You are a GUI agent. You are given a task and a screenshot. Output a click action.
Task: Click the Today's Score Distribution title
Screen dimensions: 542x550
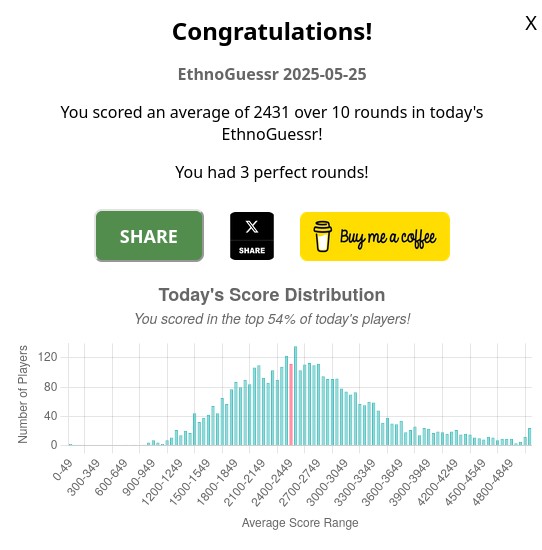coord(272,295)
